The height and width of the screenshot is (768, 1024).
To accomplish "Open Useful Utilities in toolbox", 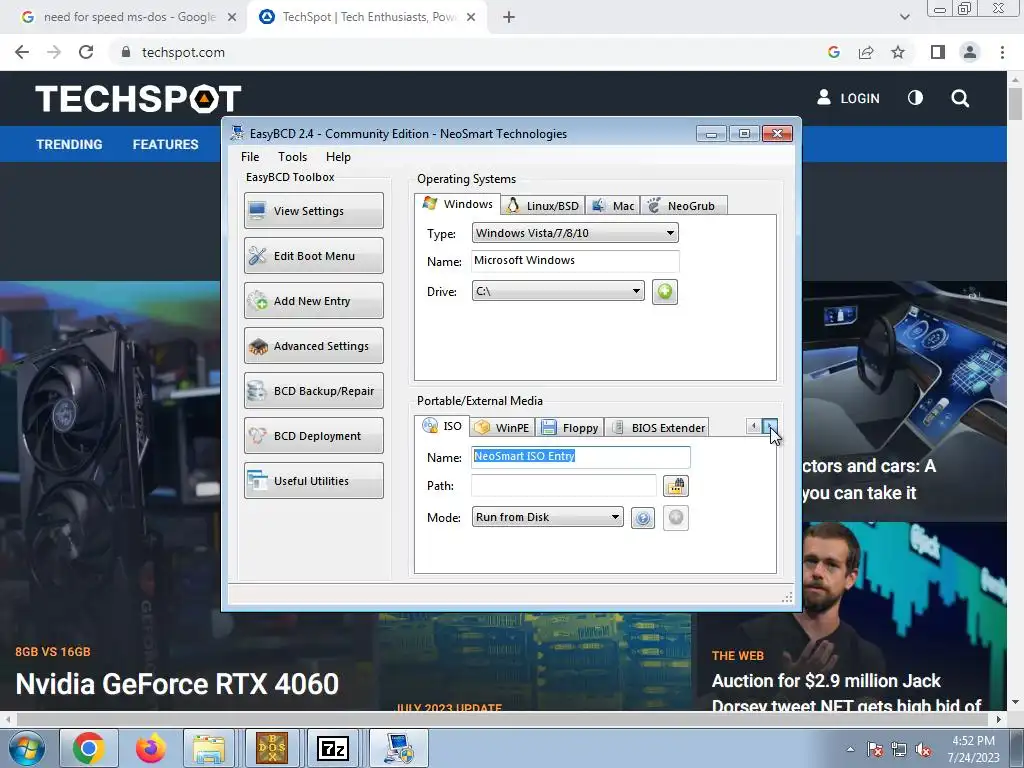I will [314, 481].
